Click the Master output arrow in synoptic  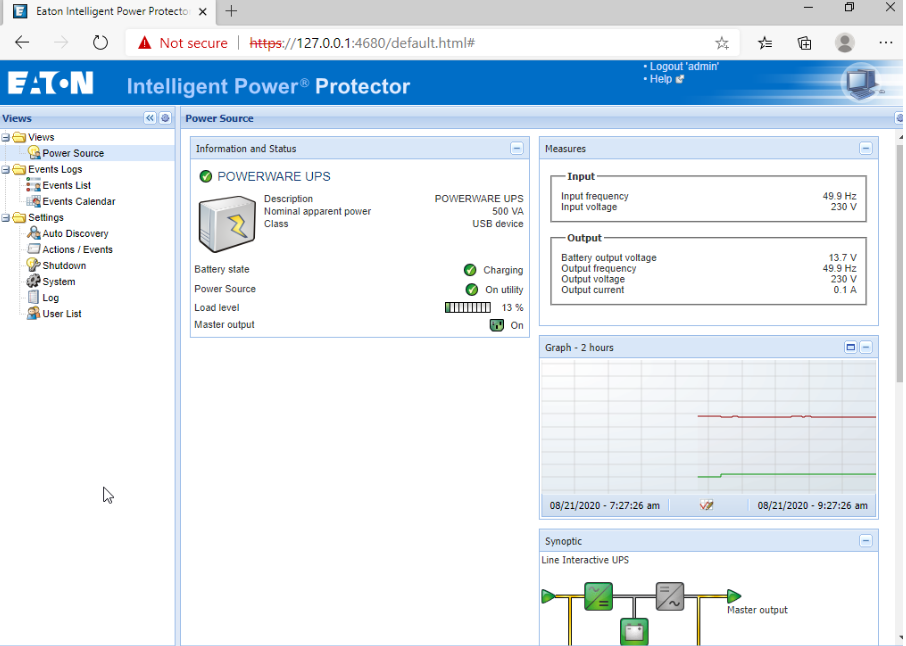click(x=734, y=596)
